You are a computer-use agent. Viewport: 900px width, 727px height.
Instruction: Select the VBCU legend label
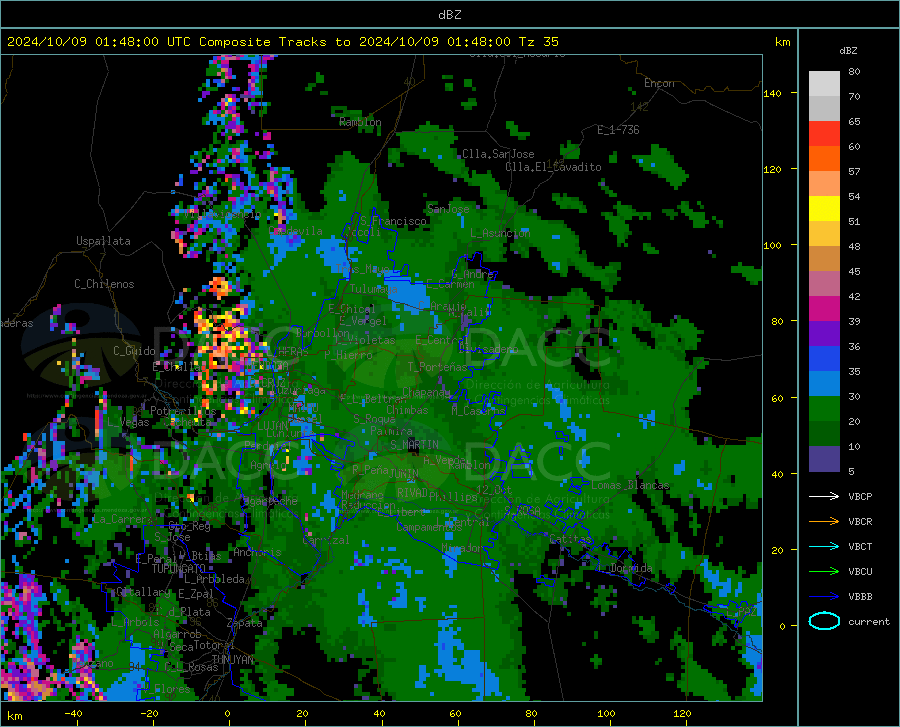[x=860, y=572]
